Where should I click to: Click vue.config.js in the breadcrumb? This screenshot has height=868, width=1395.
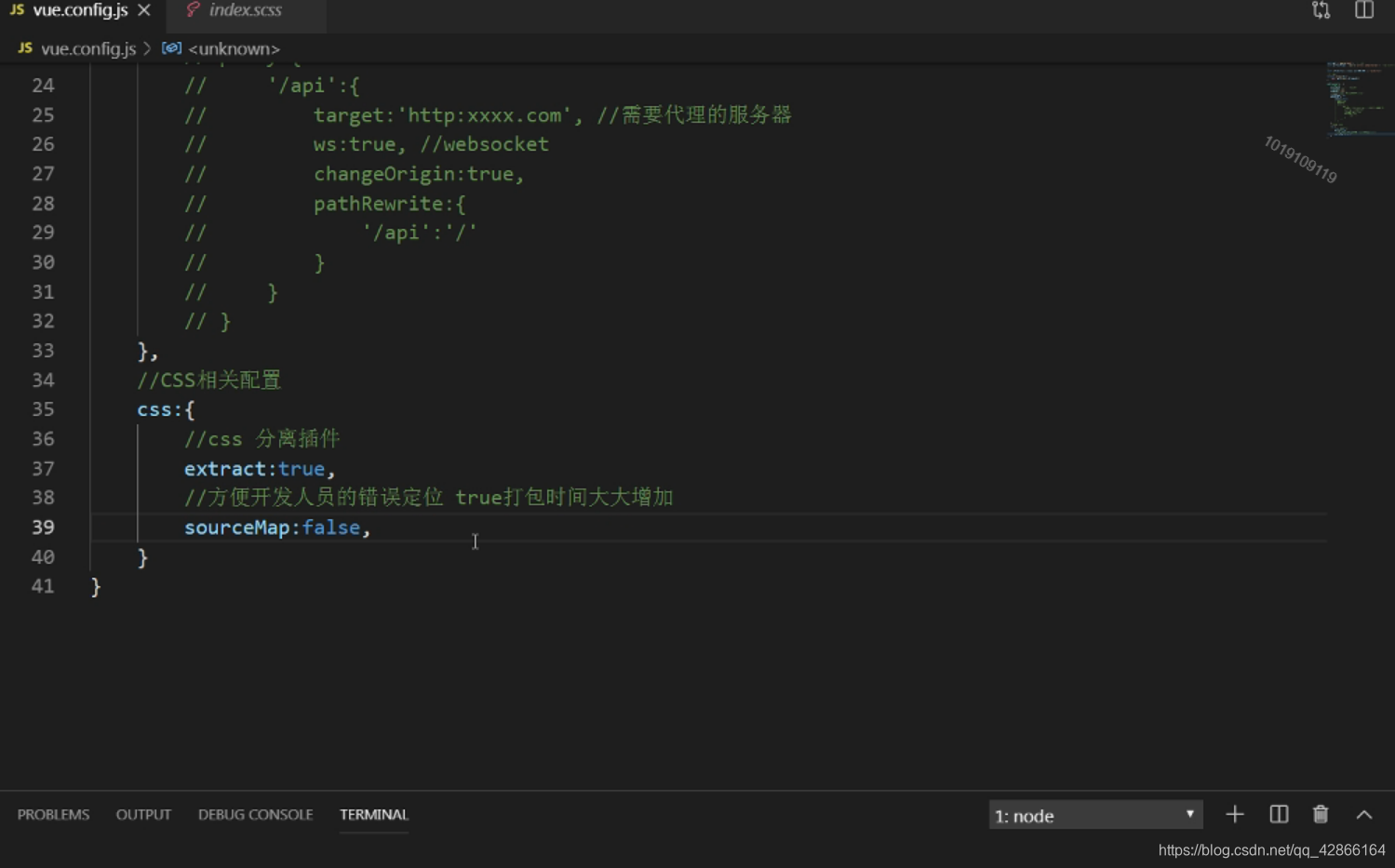88,48
